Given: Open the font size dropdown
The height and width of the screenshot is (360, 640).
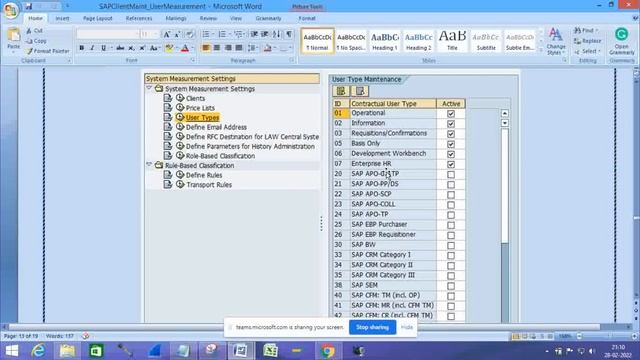Looking at the screenshot, I should click(156, 34).
